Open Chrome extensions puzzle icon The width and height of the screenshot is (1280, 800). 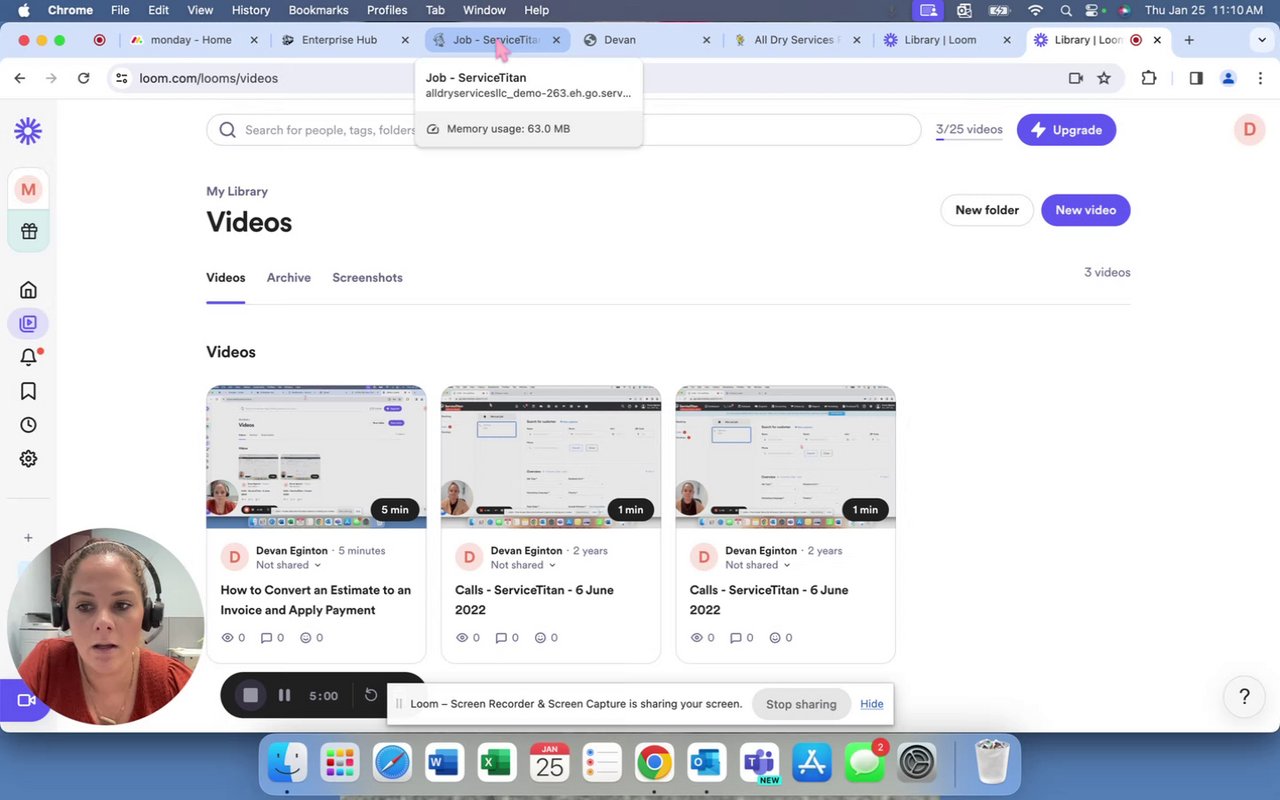click(1148, 78)
